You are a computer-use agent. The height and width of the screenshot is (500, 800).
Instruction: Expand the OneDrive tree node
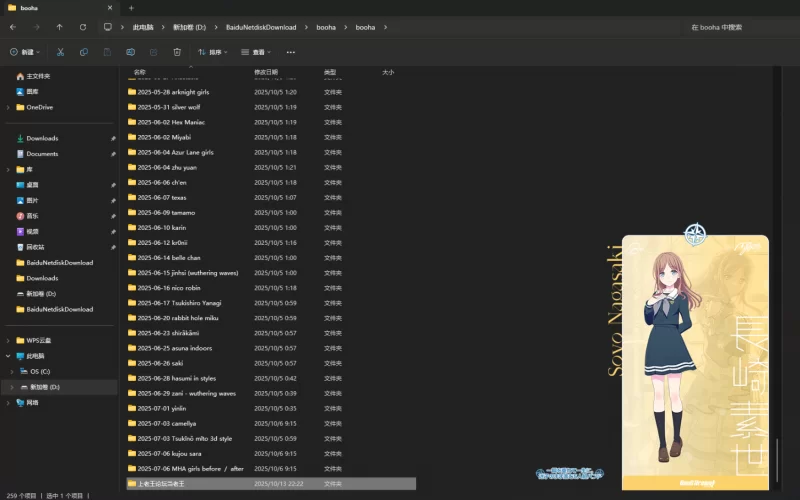pos(8,107)
